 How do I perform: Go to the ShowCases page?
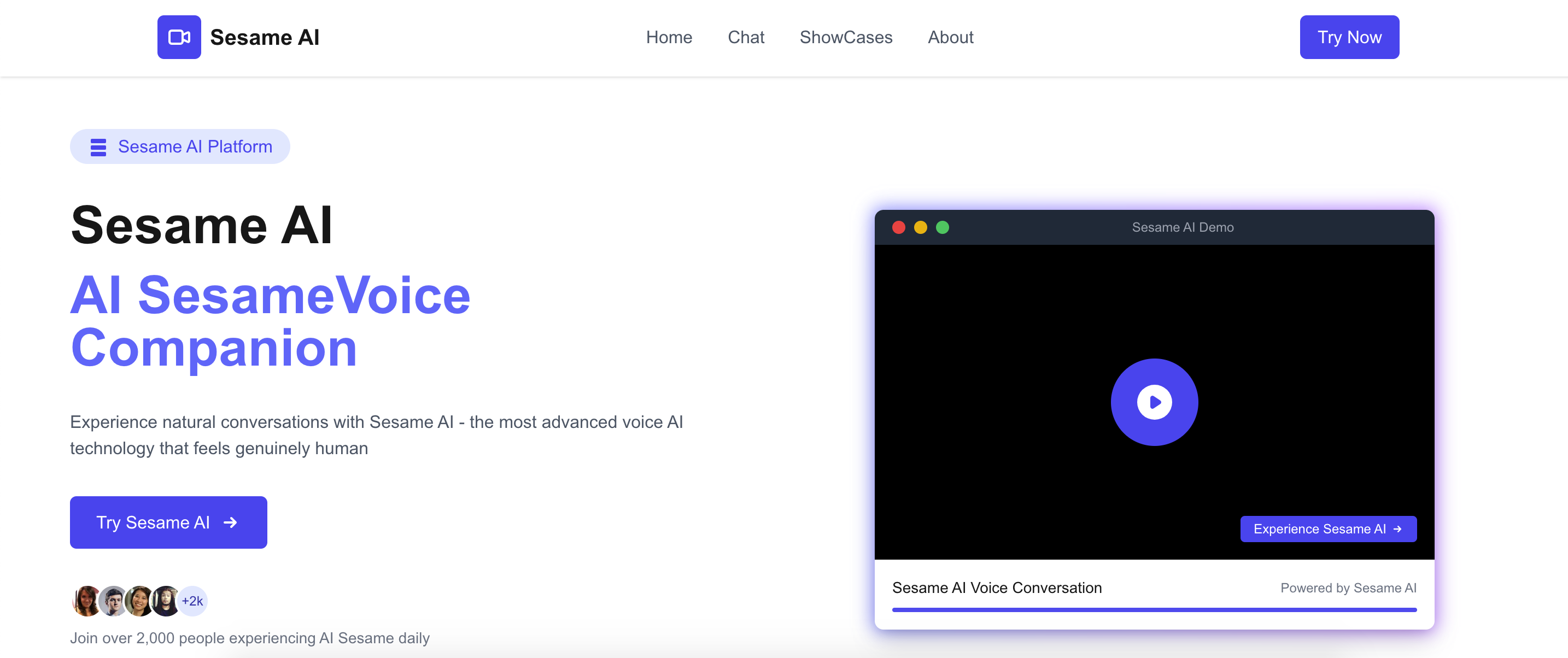[845, 37]
